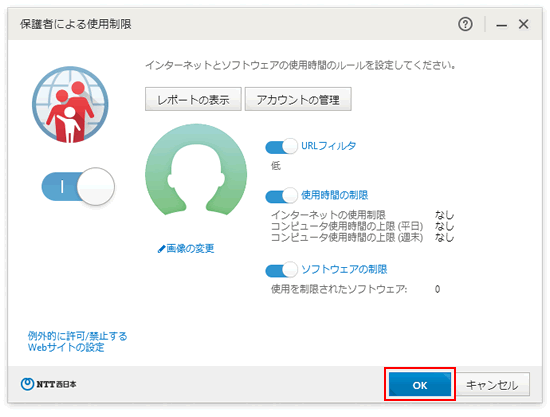
Task: Click the アカウントの管理 button
Action: click(x=298, y=99)
